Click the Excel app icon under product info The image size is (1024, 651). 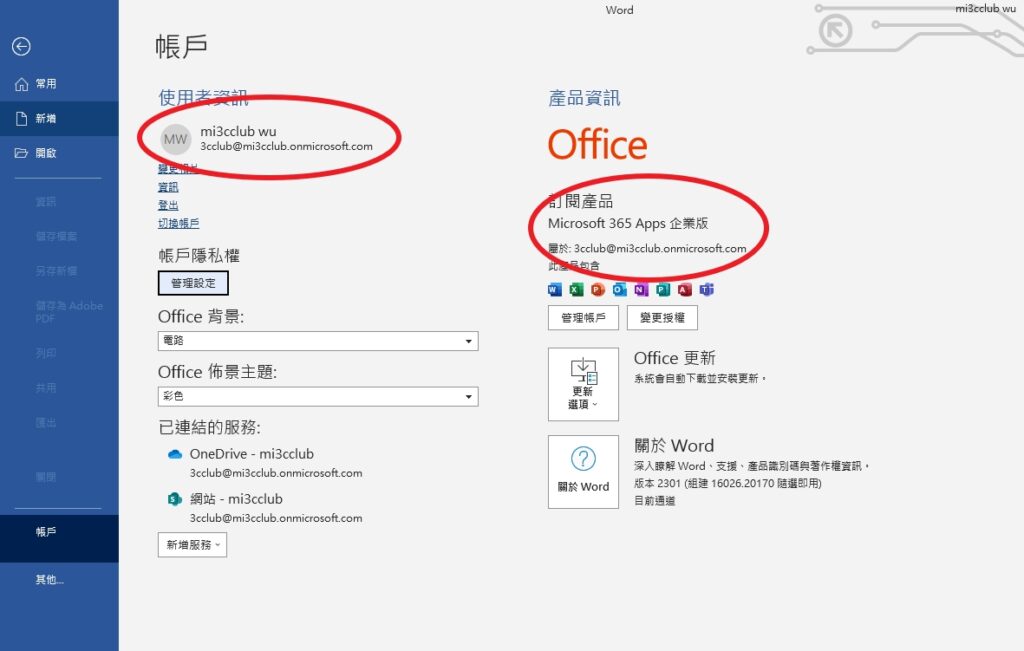click(576, 289)
